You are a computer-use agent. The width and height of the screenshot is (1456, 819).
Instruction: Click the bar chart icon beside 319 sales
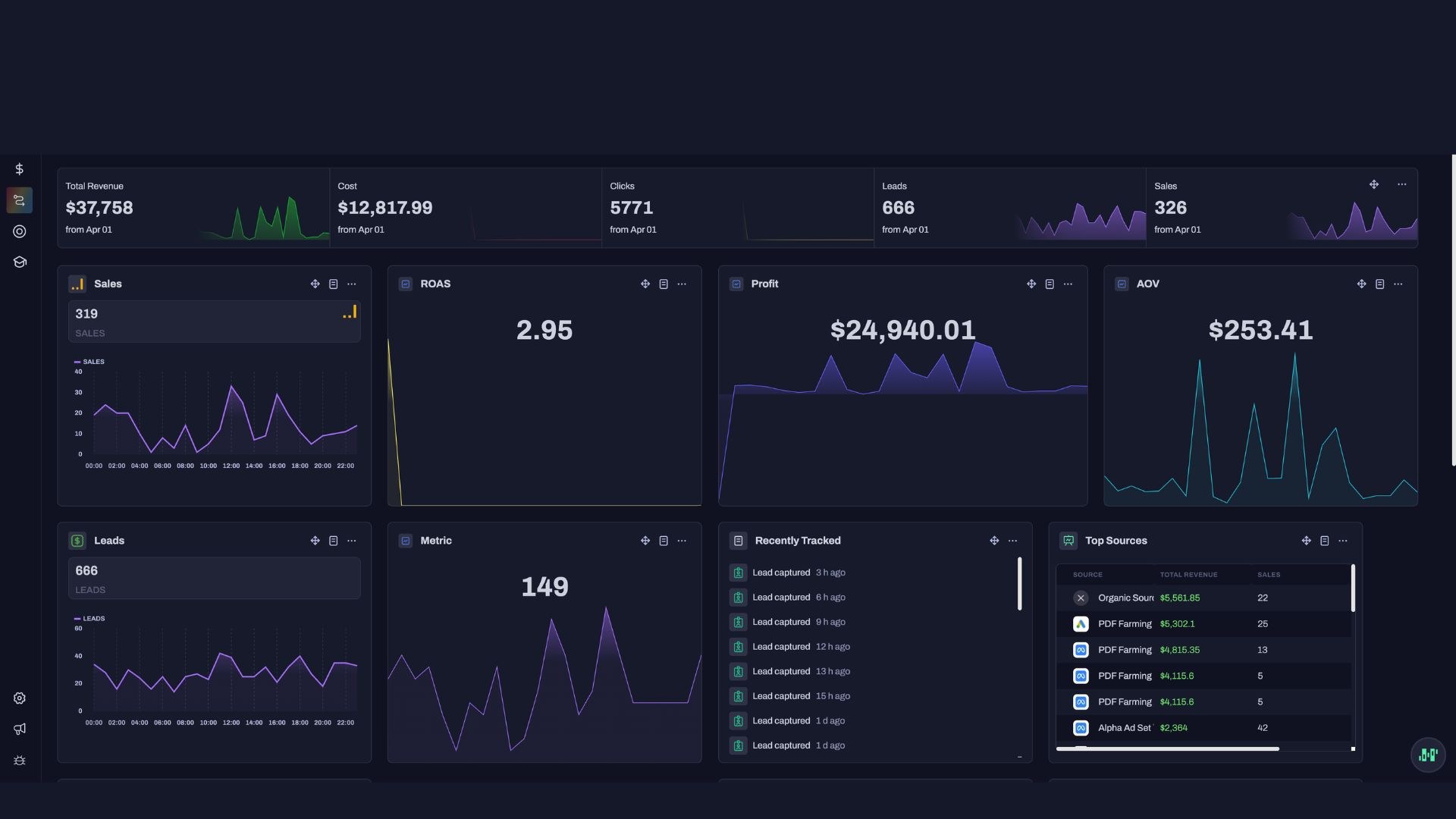coord(350,312)
